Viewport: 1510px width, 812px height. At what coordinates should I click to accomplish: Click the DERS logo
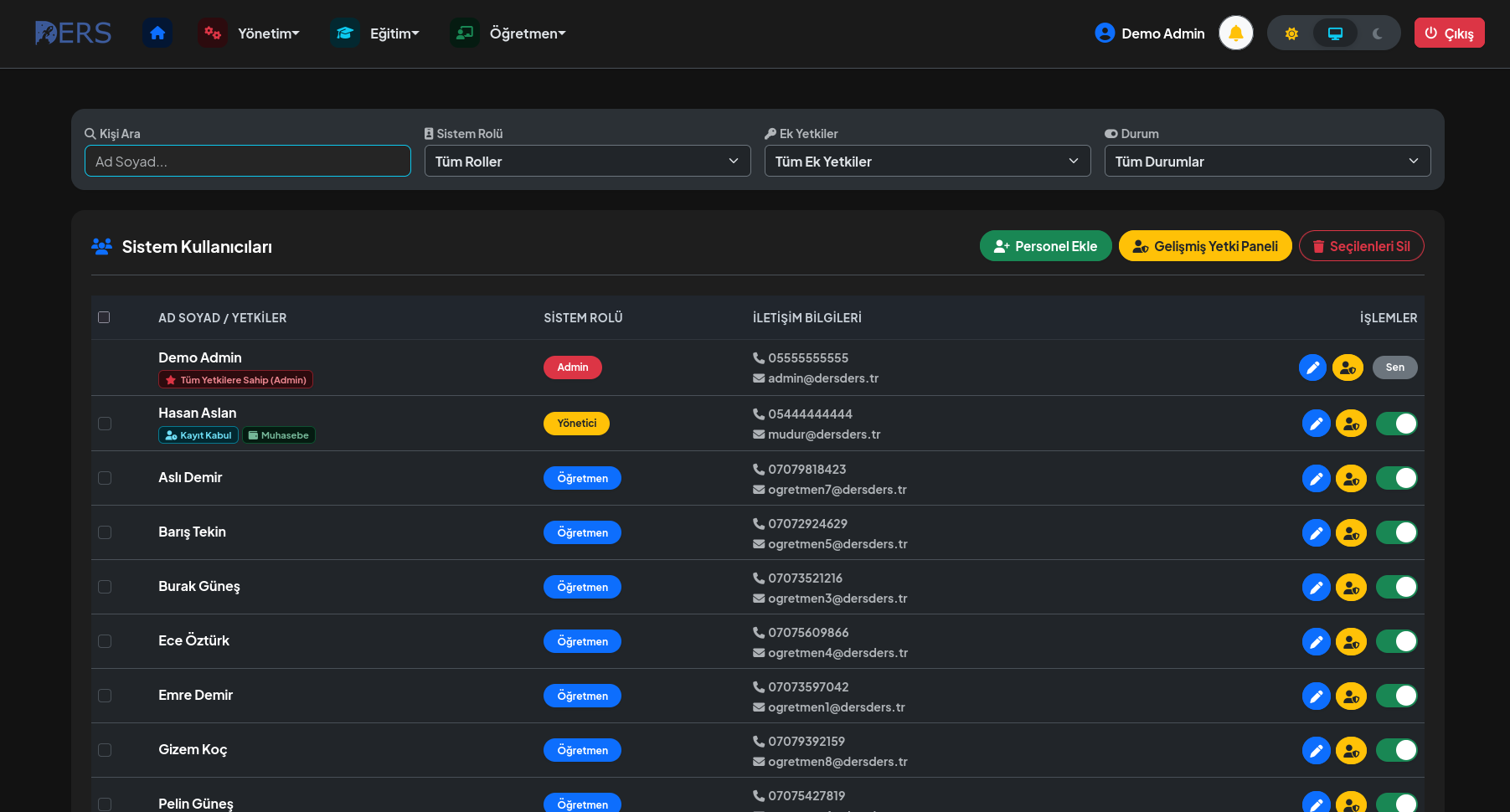tap(73, 33)
